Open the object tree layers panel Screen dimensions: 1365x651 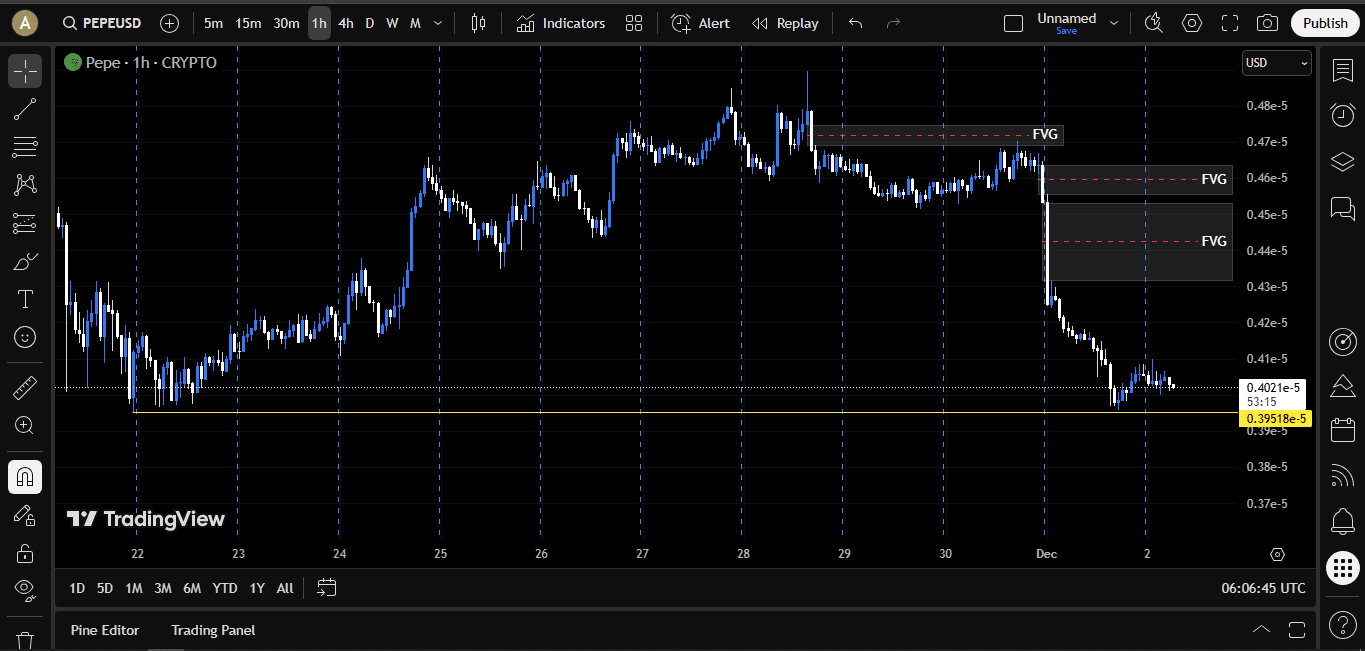coord(1342,161)
